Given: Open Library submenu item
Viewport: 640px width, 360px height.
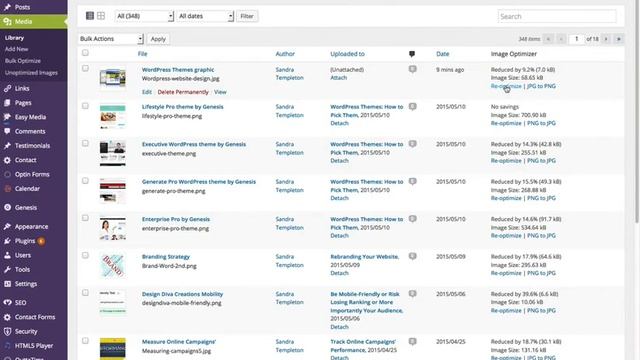Looking at the screenshot, I should tap(14, 38).
